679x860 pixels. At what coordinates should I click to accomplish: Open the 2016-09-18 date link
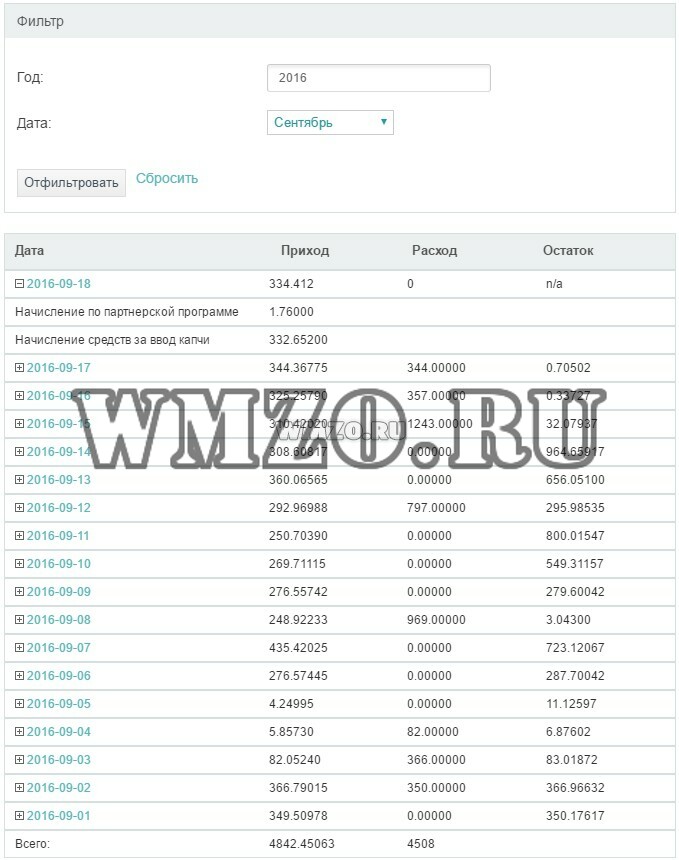point(59,284)
